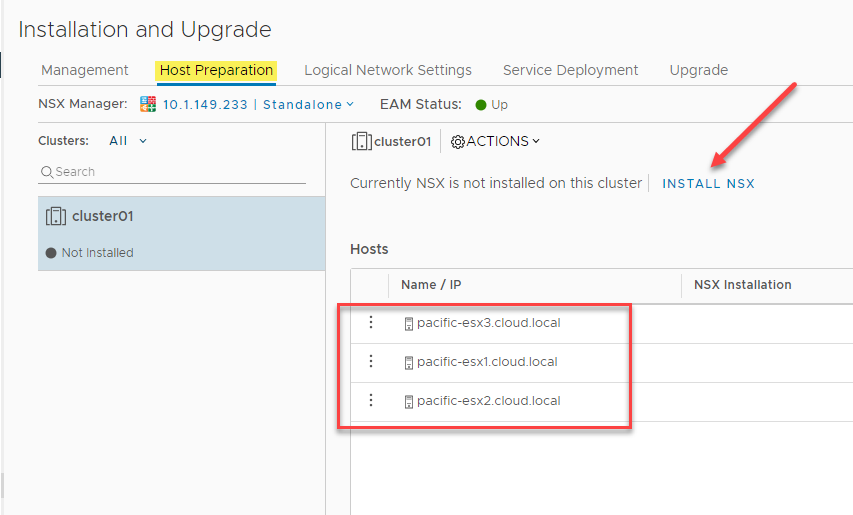Open menu for pacific-esx1.cloud.local row
This screenshot has height=515, width=853.
[x=370, y=361]
